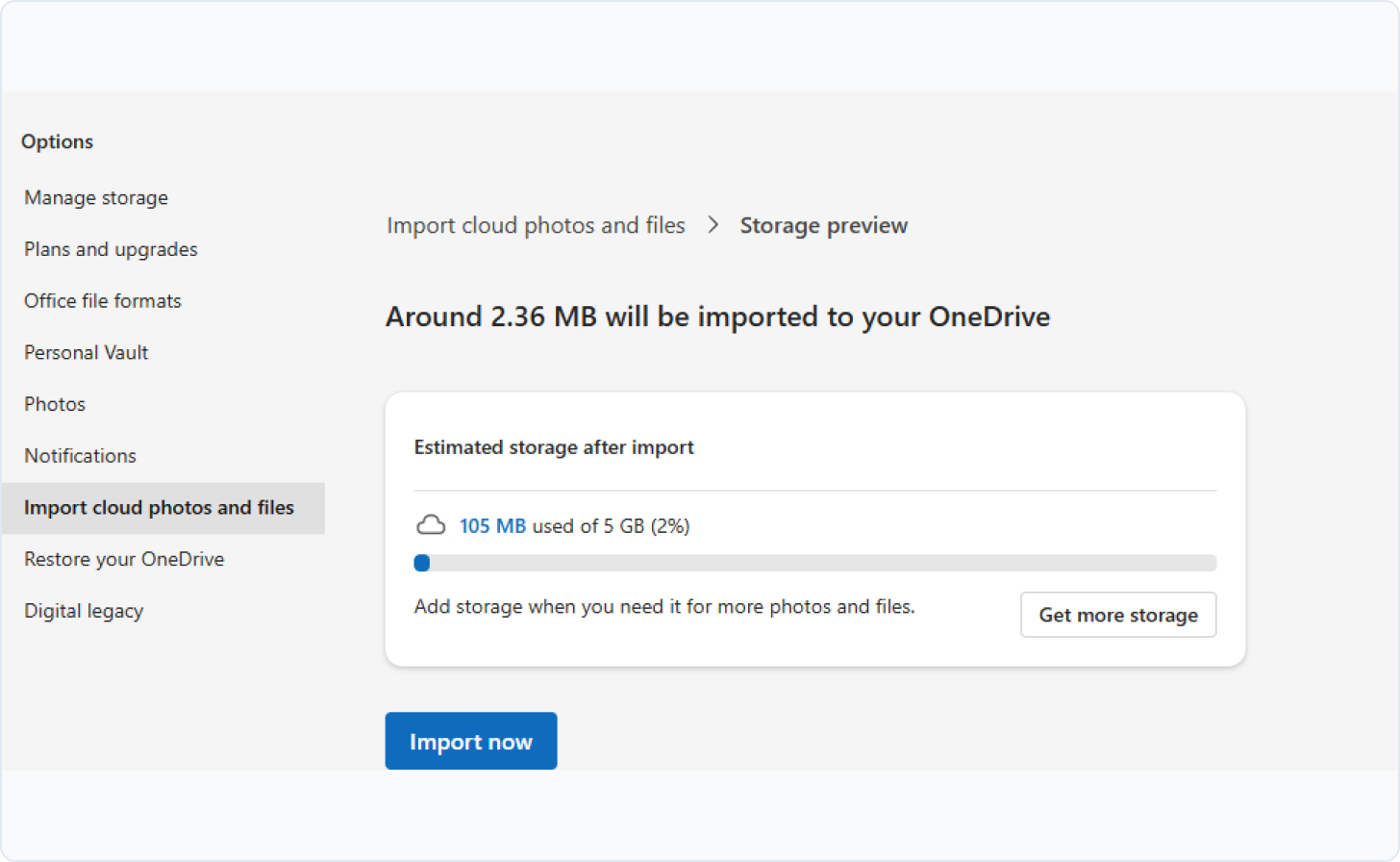Click 'Estimated storage after import' heading
The image size is (1400, 862).
554,447
